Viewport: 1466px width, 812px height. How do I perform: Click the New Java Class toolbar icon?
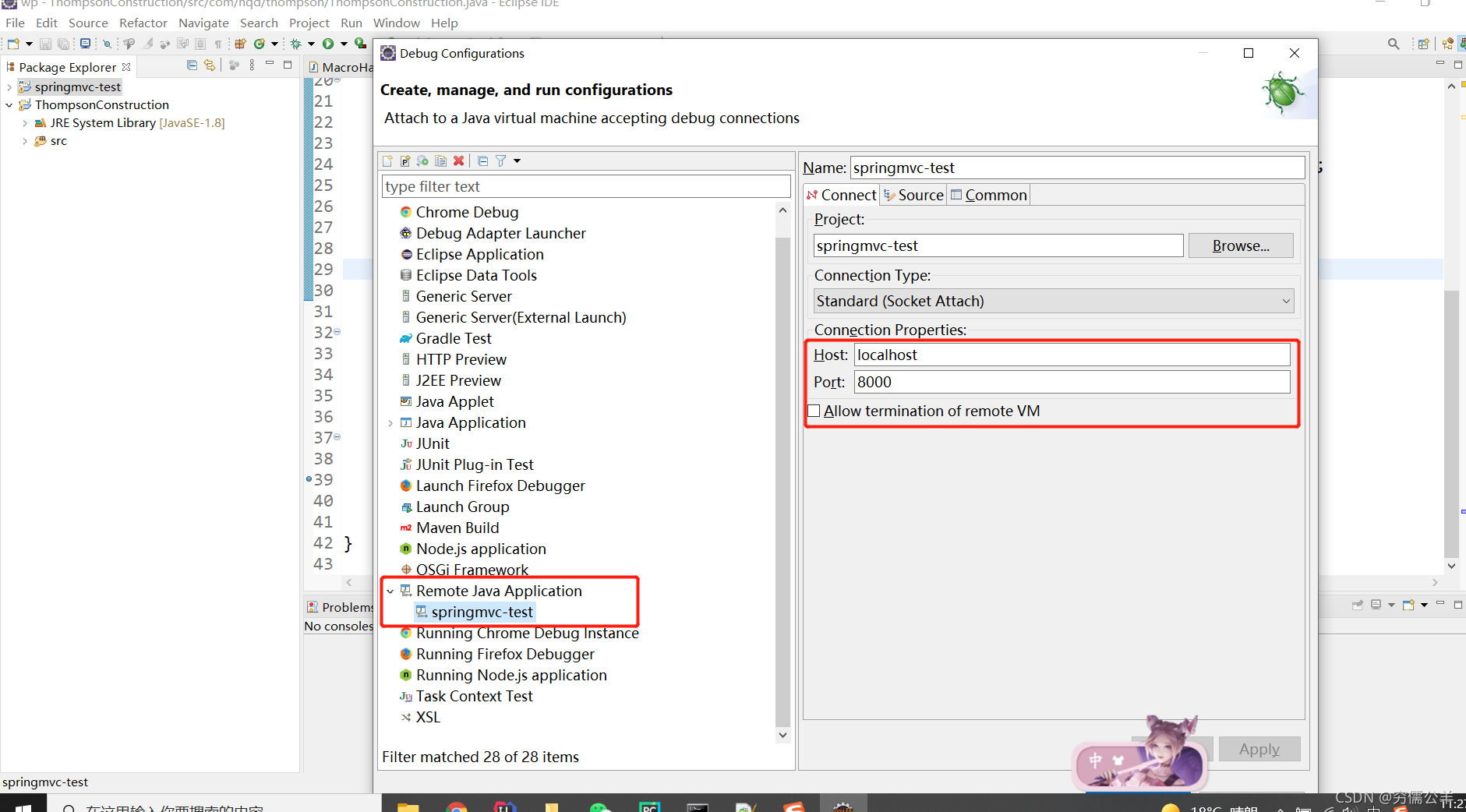click(x=260, y=44)
